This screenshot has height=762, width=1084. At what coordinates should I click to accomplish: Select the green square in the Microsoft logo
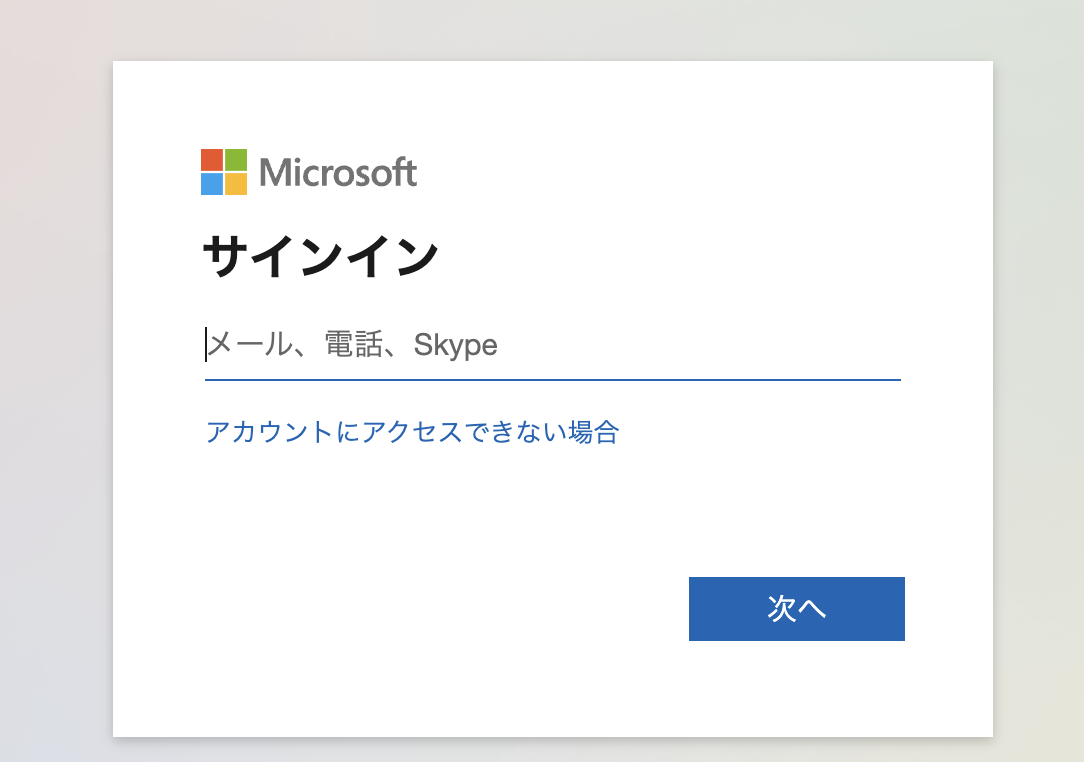point(235,159)
